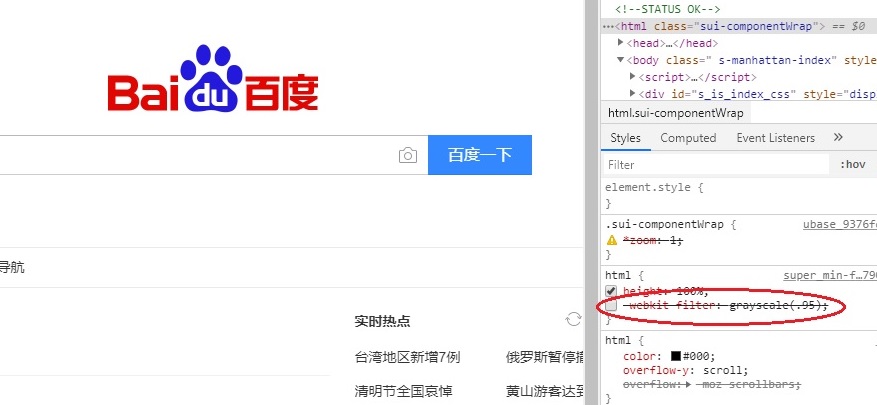877x405 pixels.
Task: Open hot topic starting 俄罗斯暂停
Action: (545, 357)
